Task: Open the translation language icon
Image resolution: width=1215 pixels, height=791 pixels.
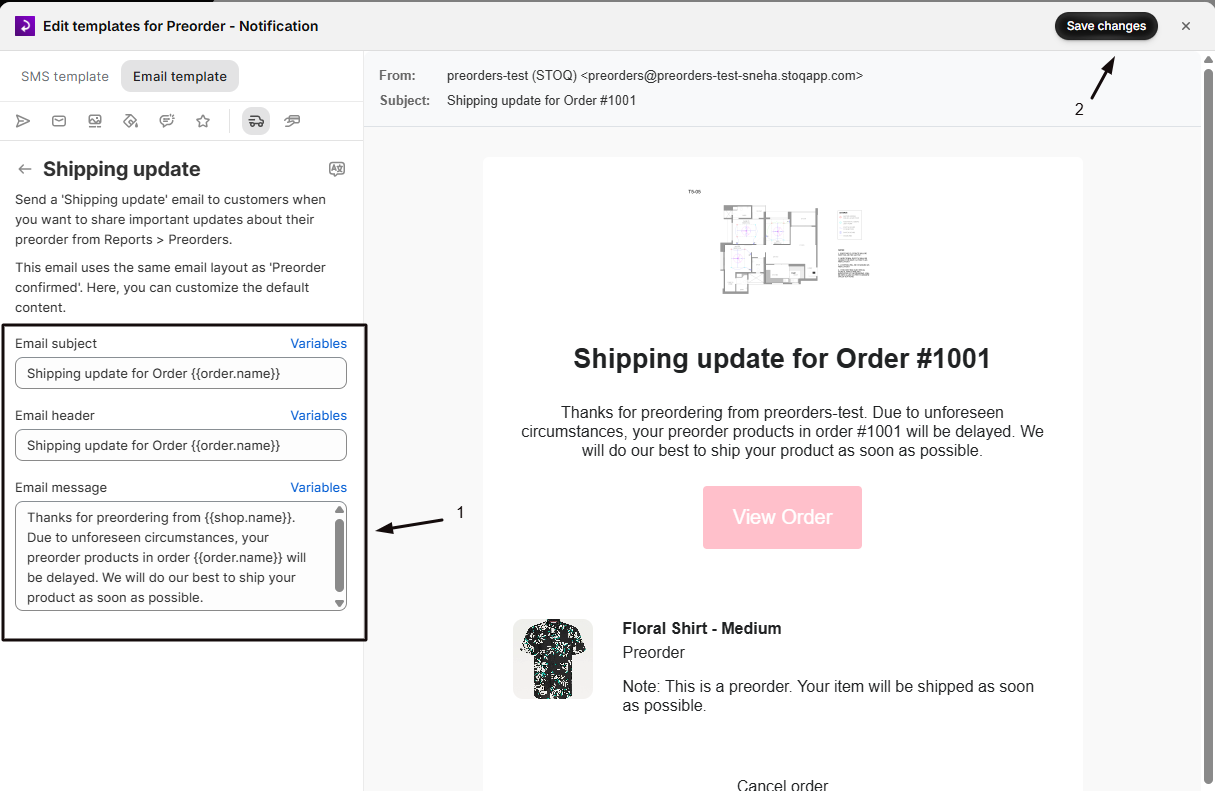Action: click(x=337, y=168)
